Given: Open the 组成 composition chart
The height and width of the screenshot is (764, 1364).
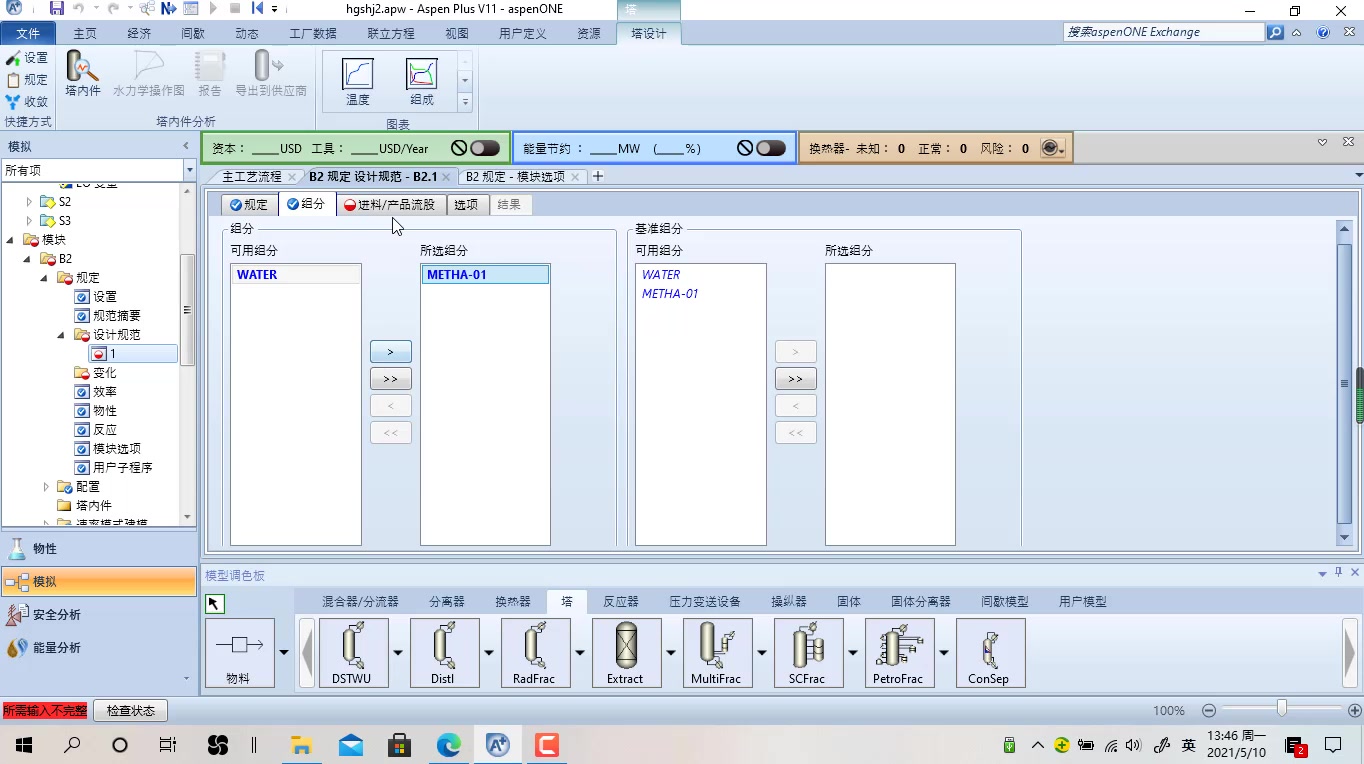Looking at the screenshot, I should 422,81.
